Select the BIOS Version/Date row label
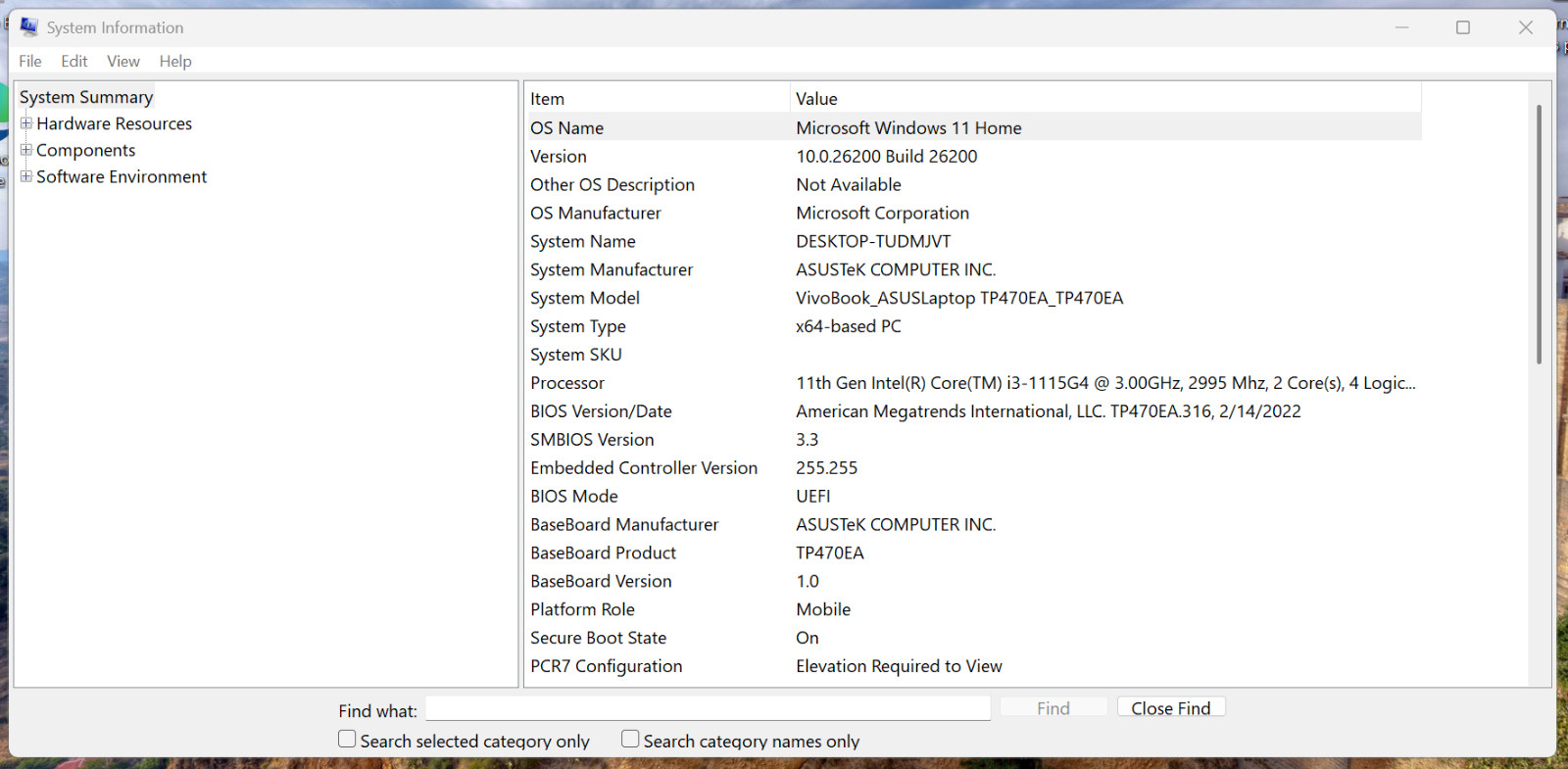1568x769 pixels. pos(601,411)
